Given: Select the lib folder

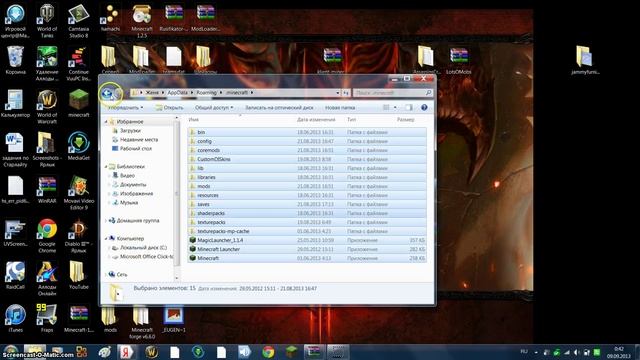Looking at the screenshot, I should click(307, 168).
